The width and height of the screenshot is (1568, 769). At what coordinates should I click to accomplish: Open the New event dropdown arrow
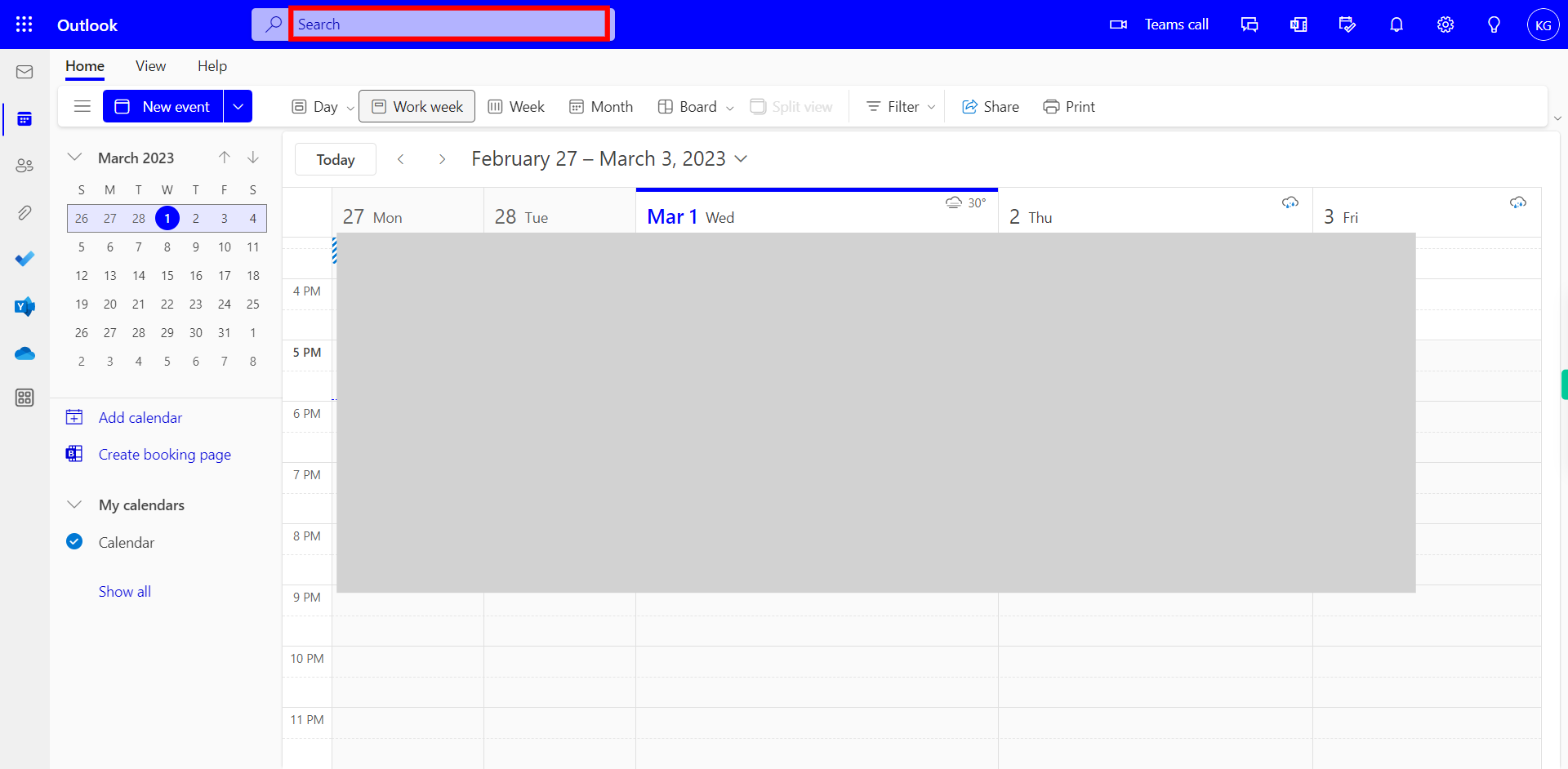pyautogui.click(x=238, y=106)
